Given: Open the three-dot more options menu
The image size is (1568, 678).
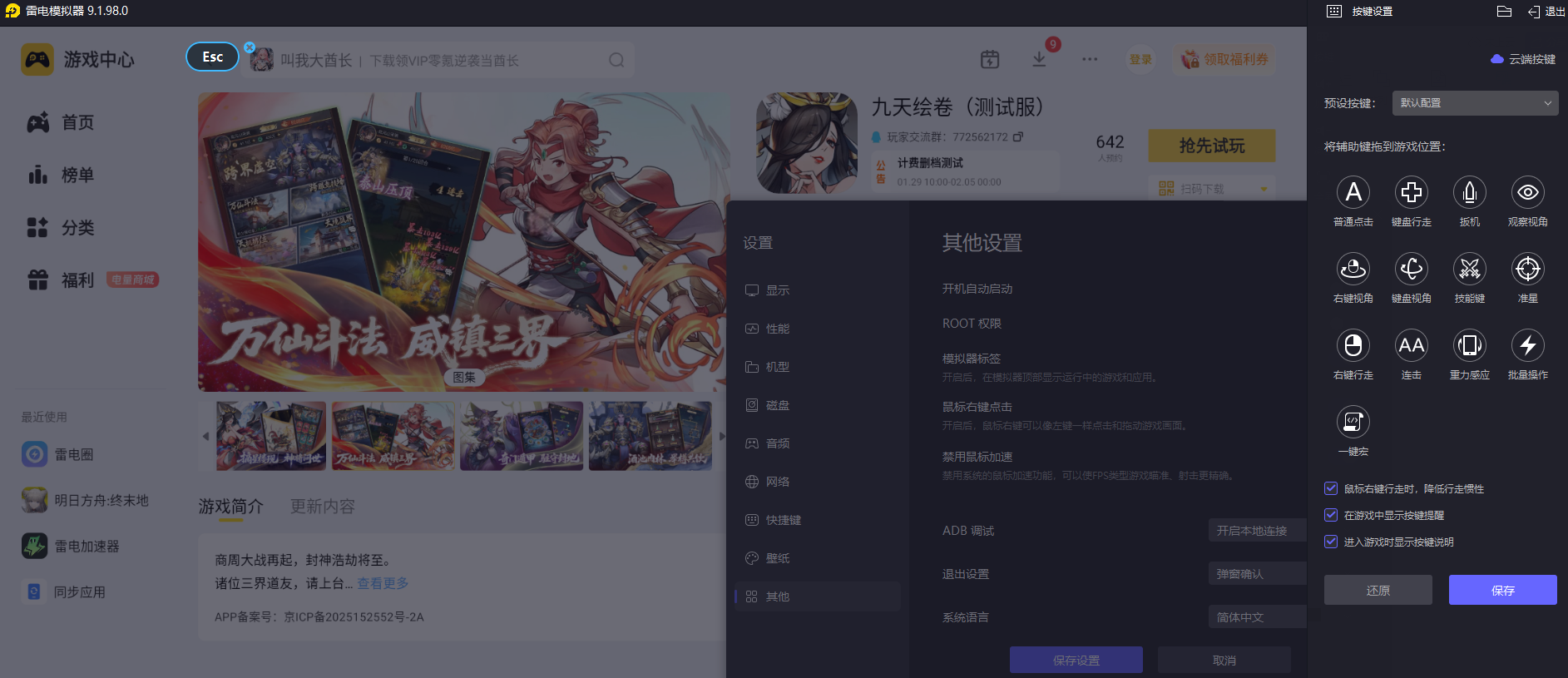Looking at the screenshot, I should click(x=1090, y=59).
